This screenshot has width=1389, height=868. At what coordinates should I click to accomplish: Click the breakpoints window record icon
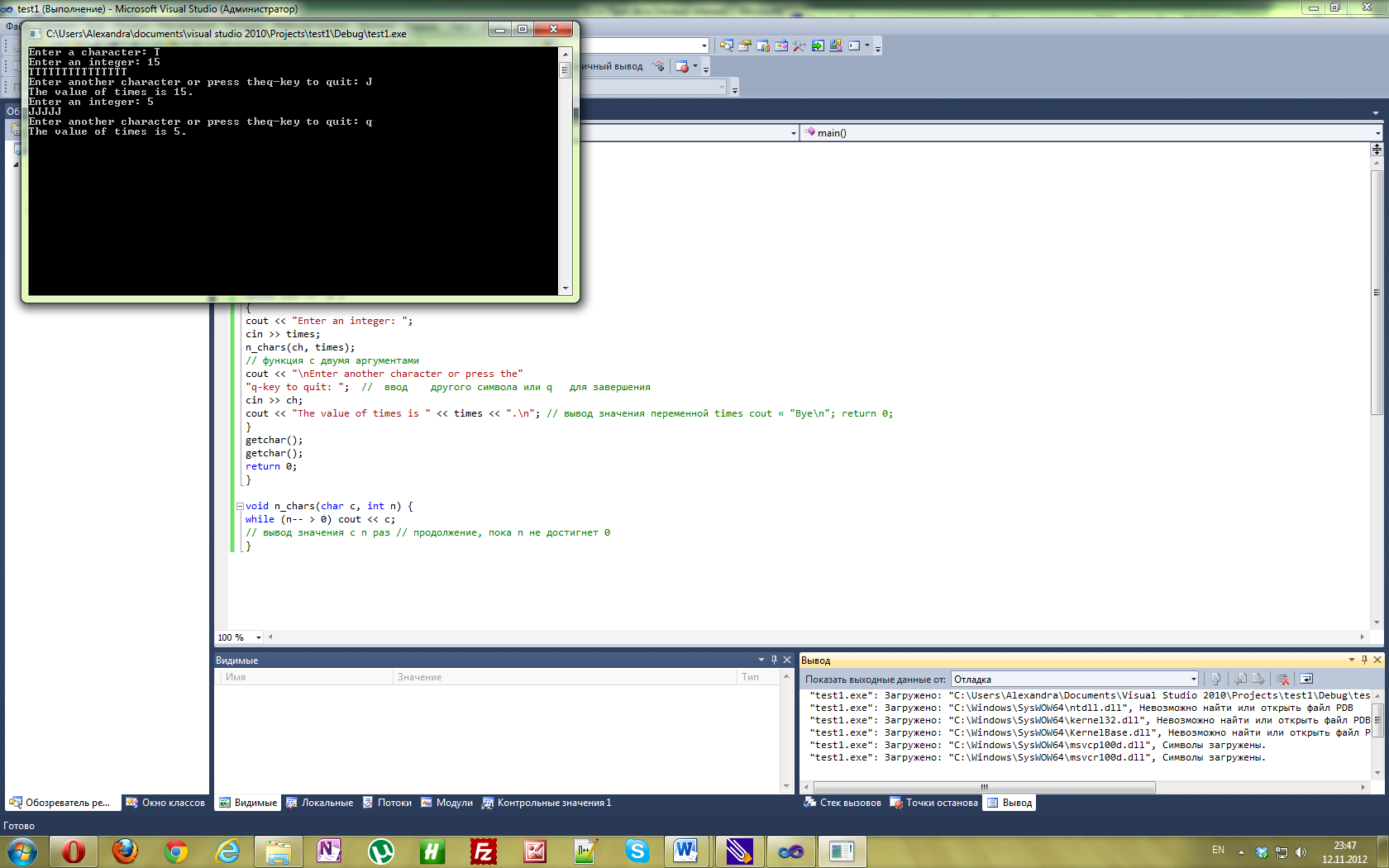tap(682, 66)
